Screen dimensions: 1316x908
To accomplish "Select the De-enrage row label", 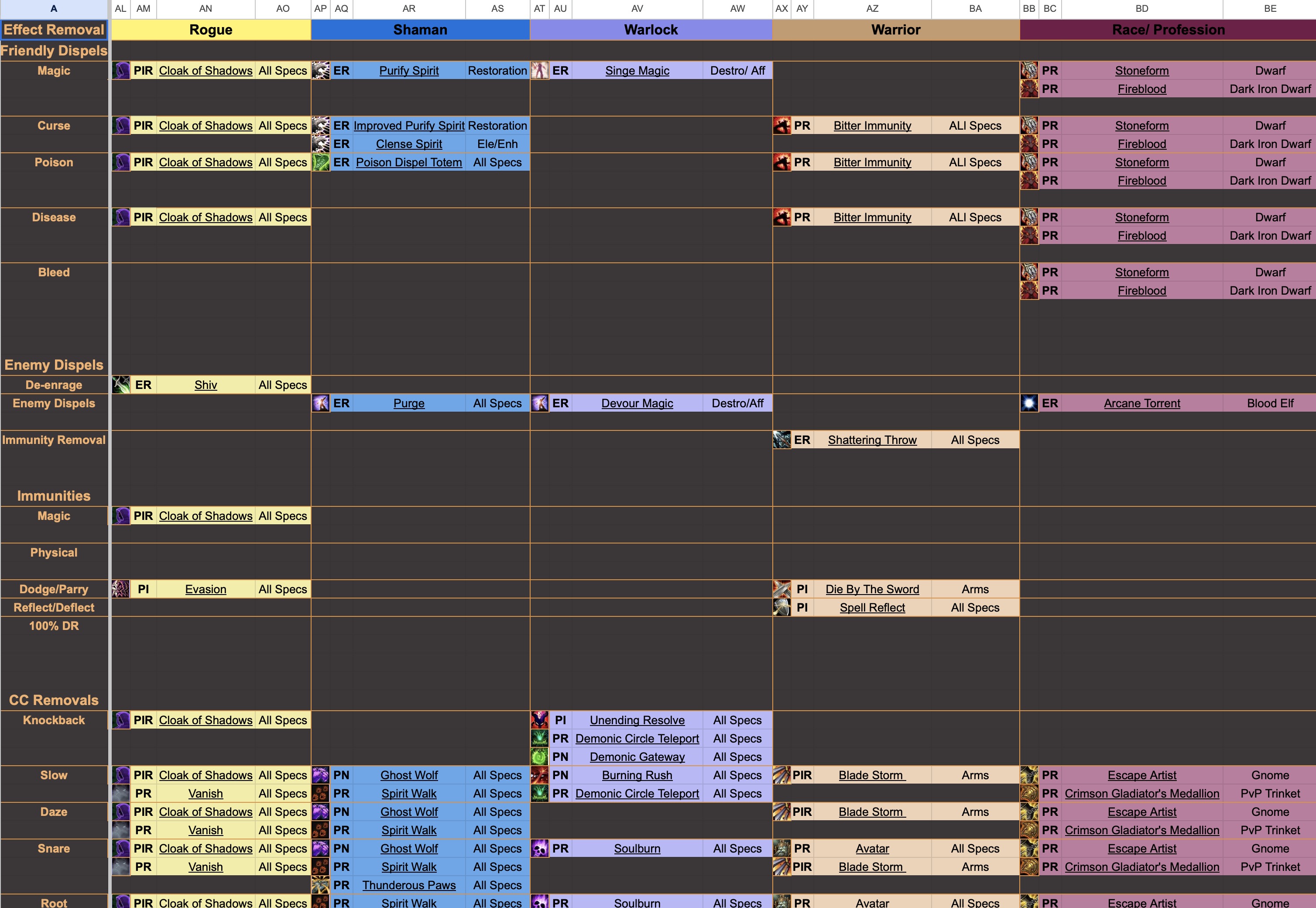I will click(x=54, y=385).
